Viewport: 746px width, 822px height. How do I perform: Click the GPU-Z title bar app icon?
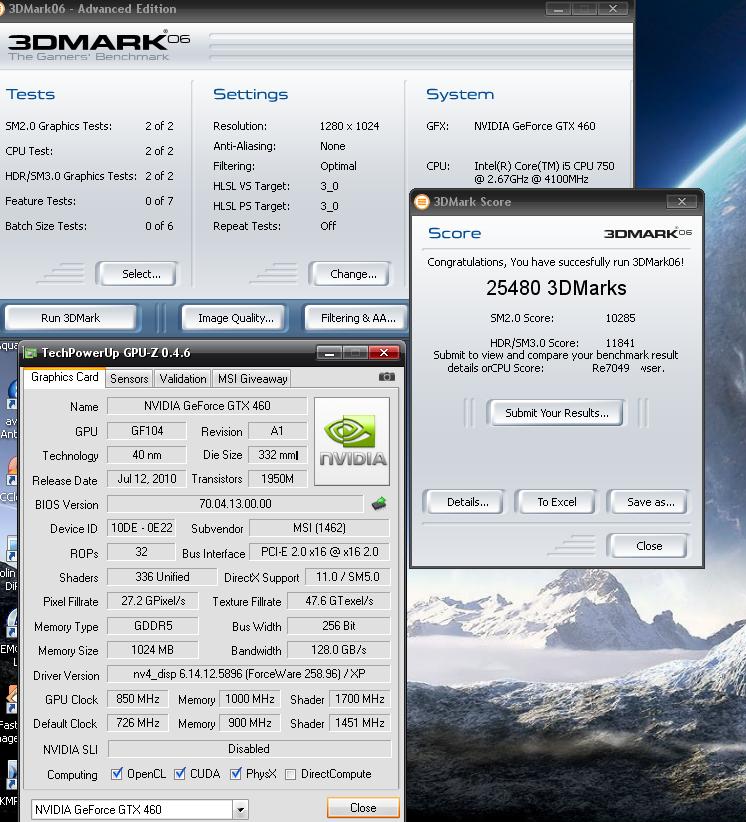click(x=30, y=353)
